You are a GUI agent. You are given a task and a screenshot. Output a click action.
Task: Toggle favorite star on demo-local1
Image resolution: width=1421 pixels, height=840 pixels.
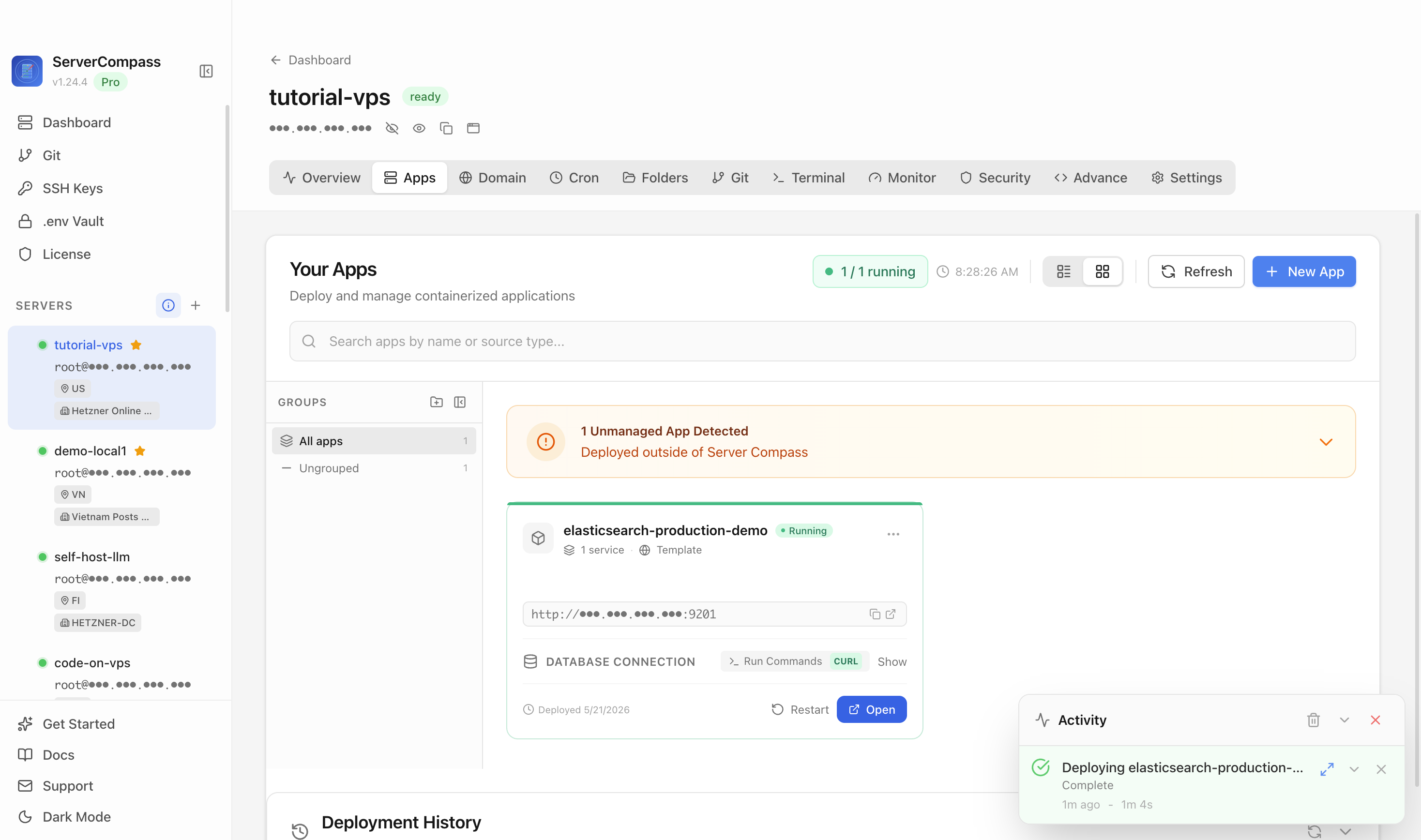click(x=140, y=450)
